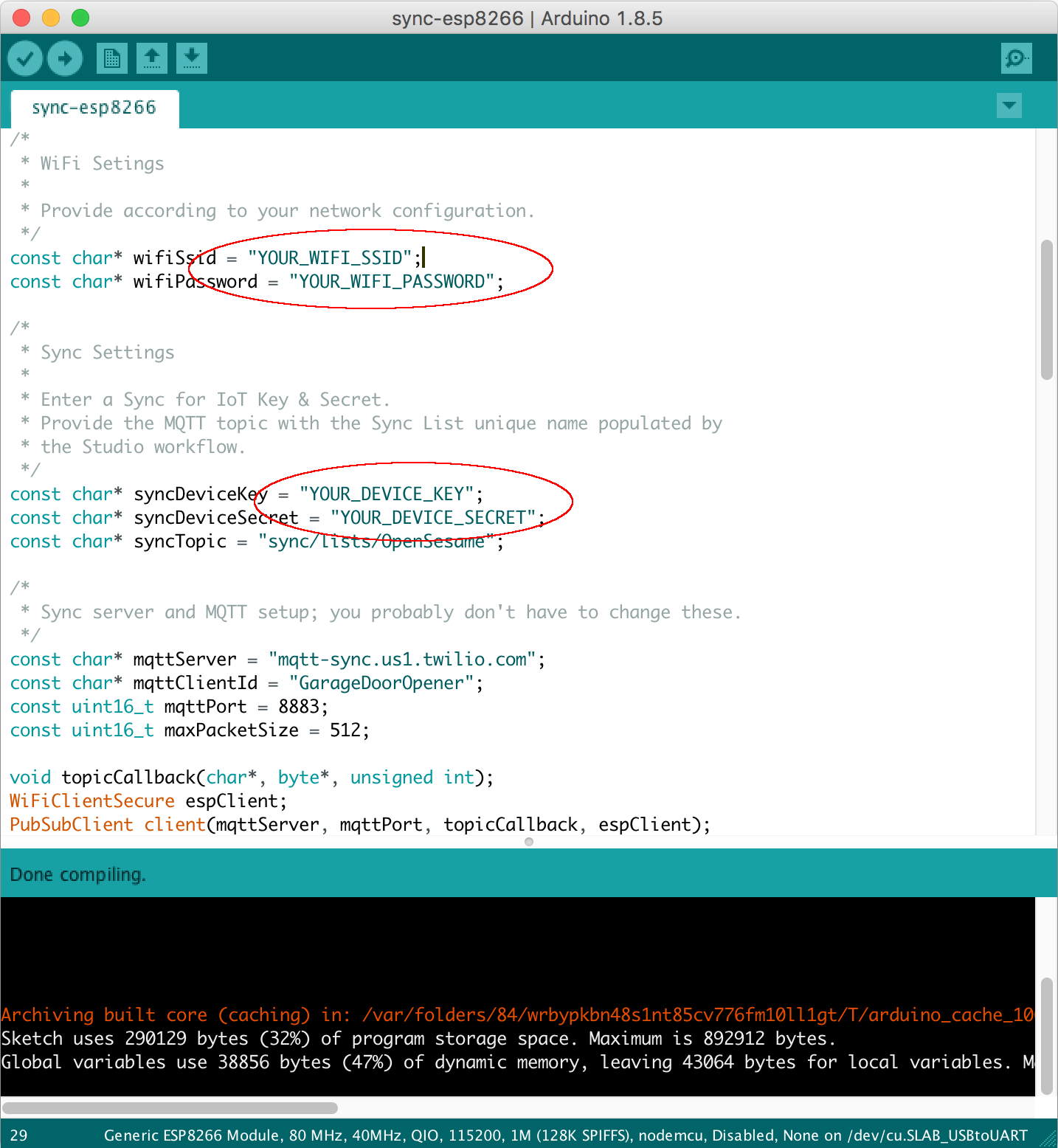Viewport: 1058px width, 1148px height.
Task: Click the "YOUR_WIFI_SSID" string value
Action: [331, 258]
